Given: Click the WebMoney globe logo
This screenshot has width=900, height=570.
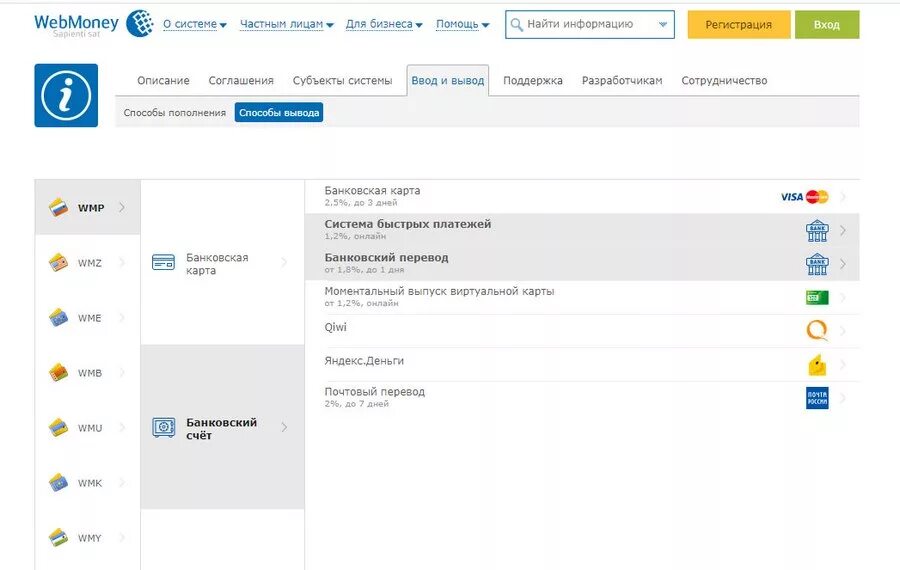Looking at the screenshot, I should pyautogui.click(x=140, y=24).
